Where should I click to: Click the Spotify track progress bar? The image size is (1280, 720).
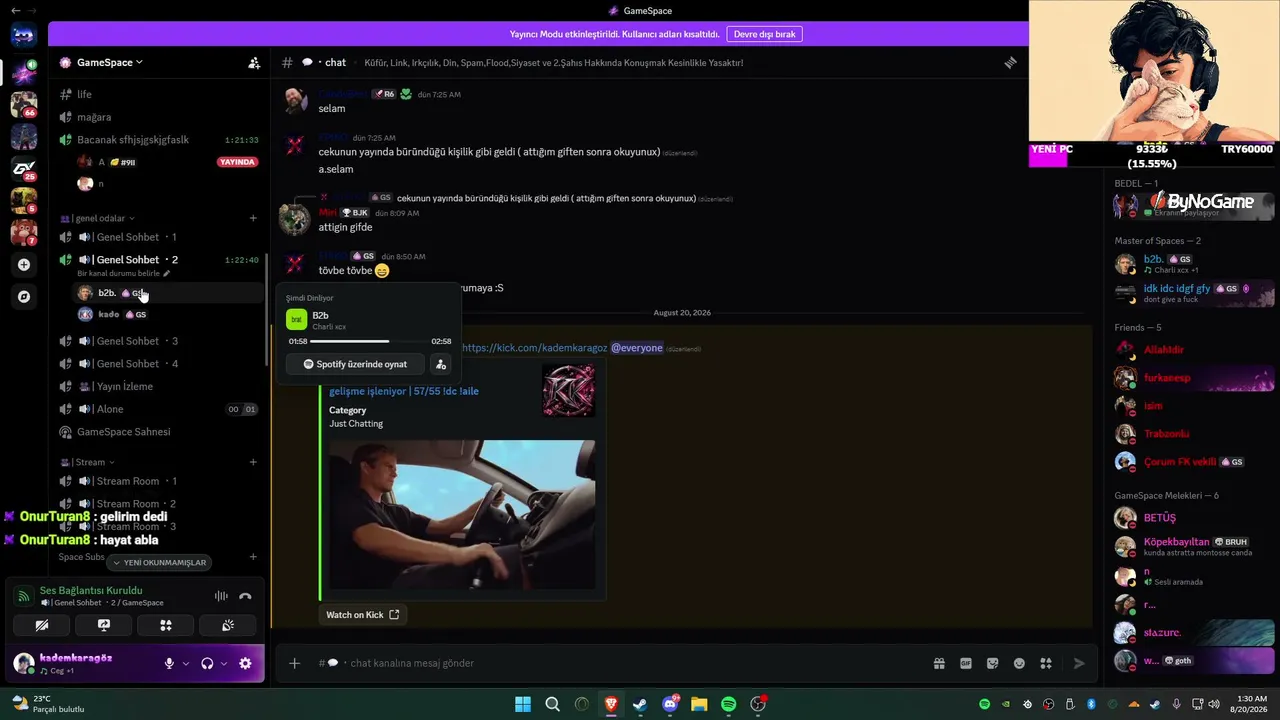point(369,341)
